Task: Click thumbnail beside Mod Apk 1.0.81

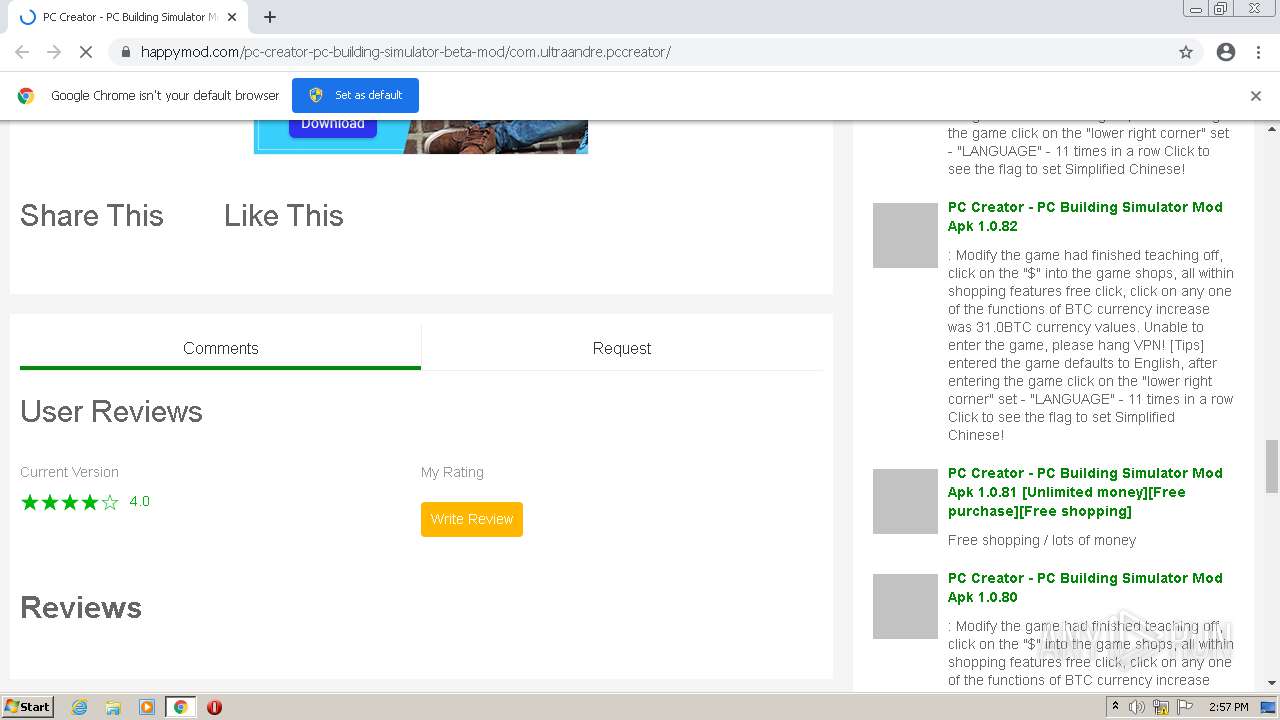Action: point(905,501)
